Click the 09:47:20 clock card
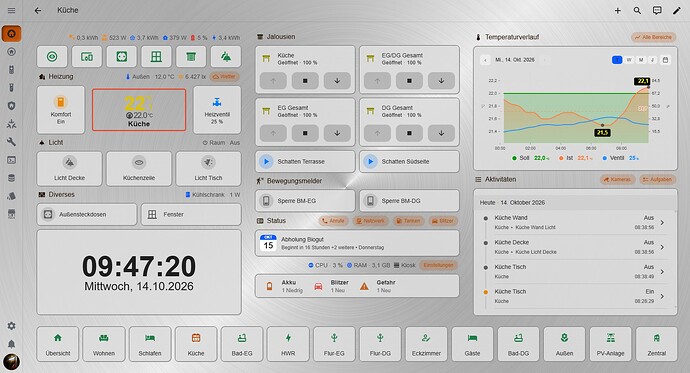Image resolution: width=690 pixels, height=373 pixels. 139,272
